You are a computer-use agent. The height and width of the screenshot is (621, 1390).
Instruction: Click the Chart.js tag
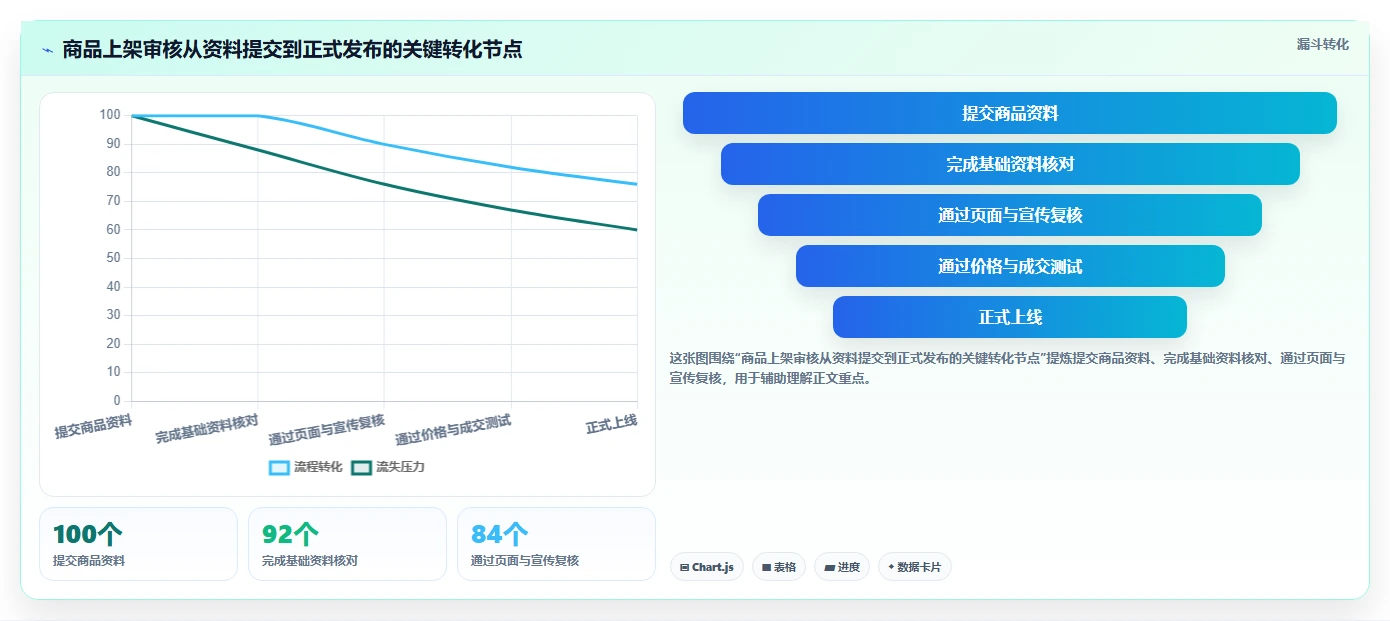pos(707,567)
